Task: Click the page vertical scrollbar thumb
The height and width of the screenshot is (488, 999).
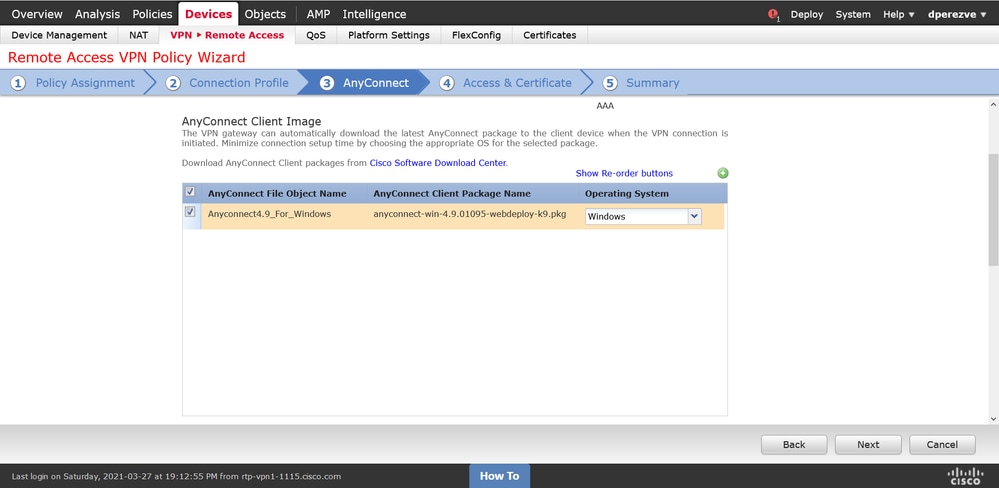Action: click(993, 209)
